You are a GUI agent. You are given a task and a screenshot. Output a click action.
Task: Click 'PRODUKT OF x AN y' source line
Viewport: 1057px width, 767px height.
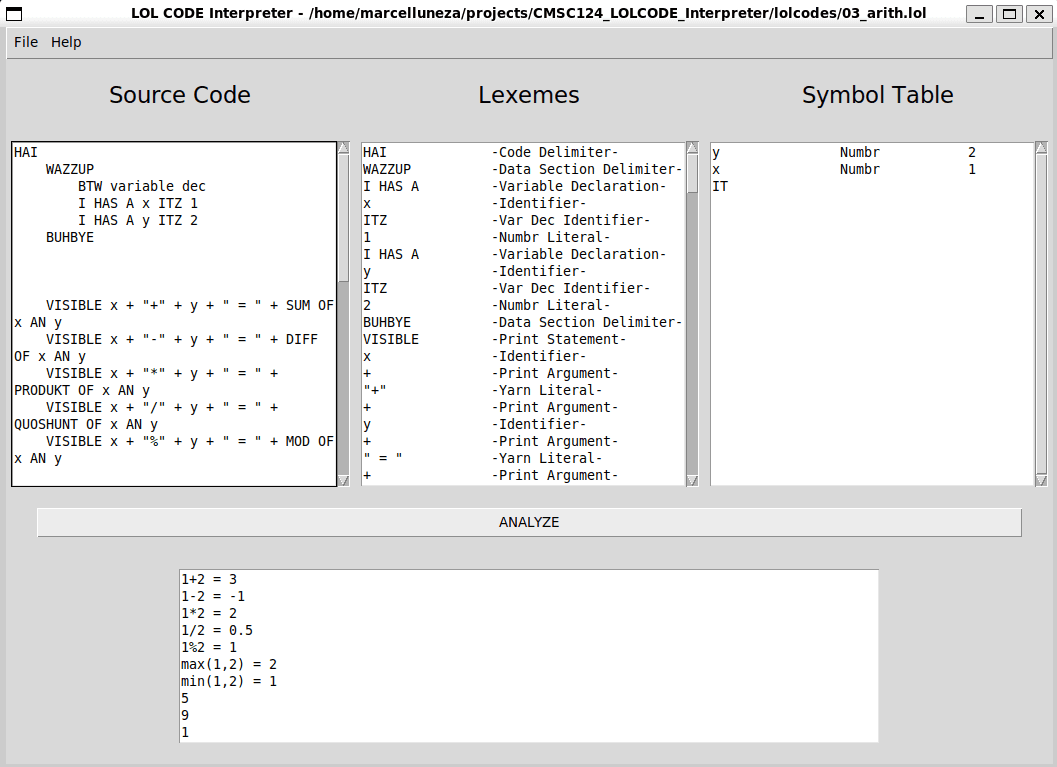[x=82, y=390]
